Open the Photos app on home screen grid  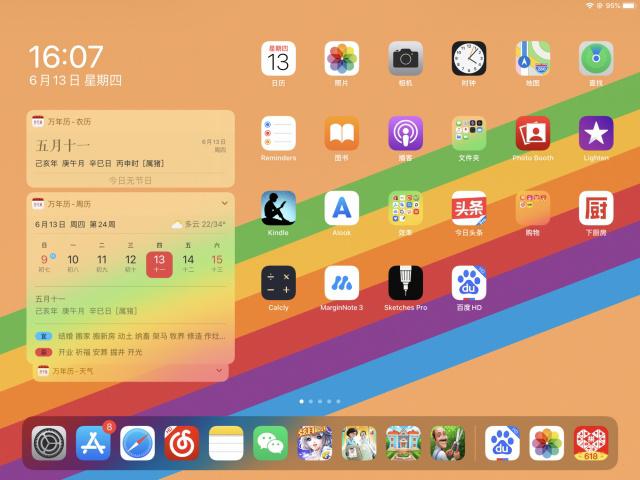[x=342, y=58]
